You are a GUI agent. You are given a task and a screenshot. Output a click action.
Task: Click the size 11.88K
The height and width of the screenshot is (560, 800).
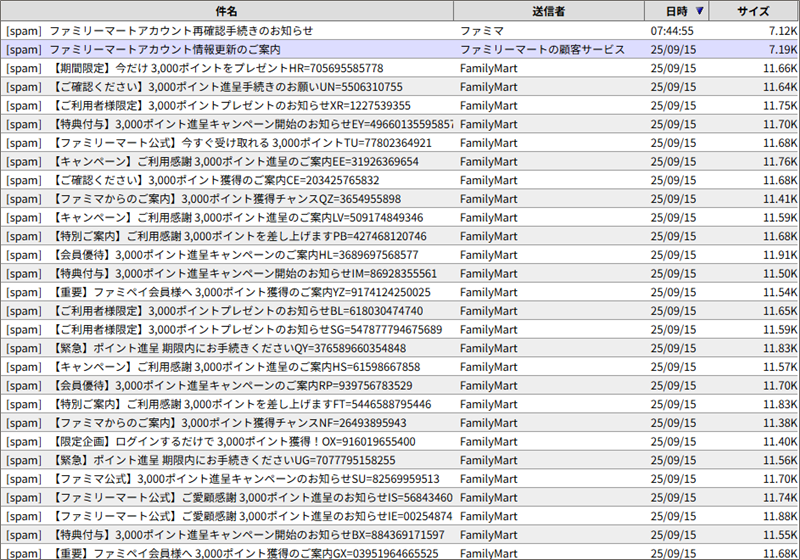781,517
